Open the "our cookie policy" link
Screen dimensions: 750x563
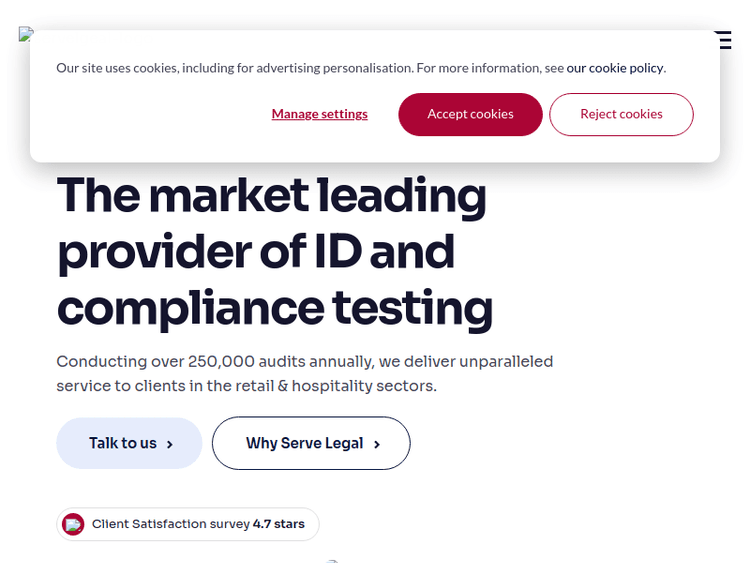point(615,68)
